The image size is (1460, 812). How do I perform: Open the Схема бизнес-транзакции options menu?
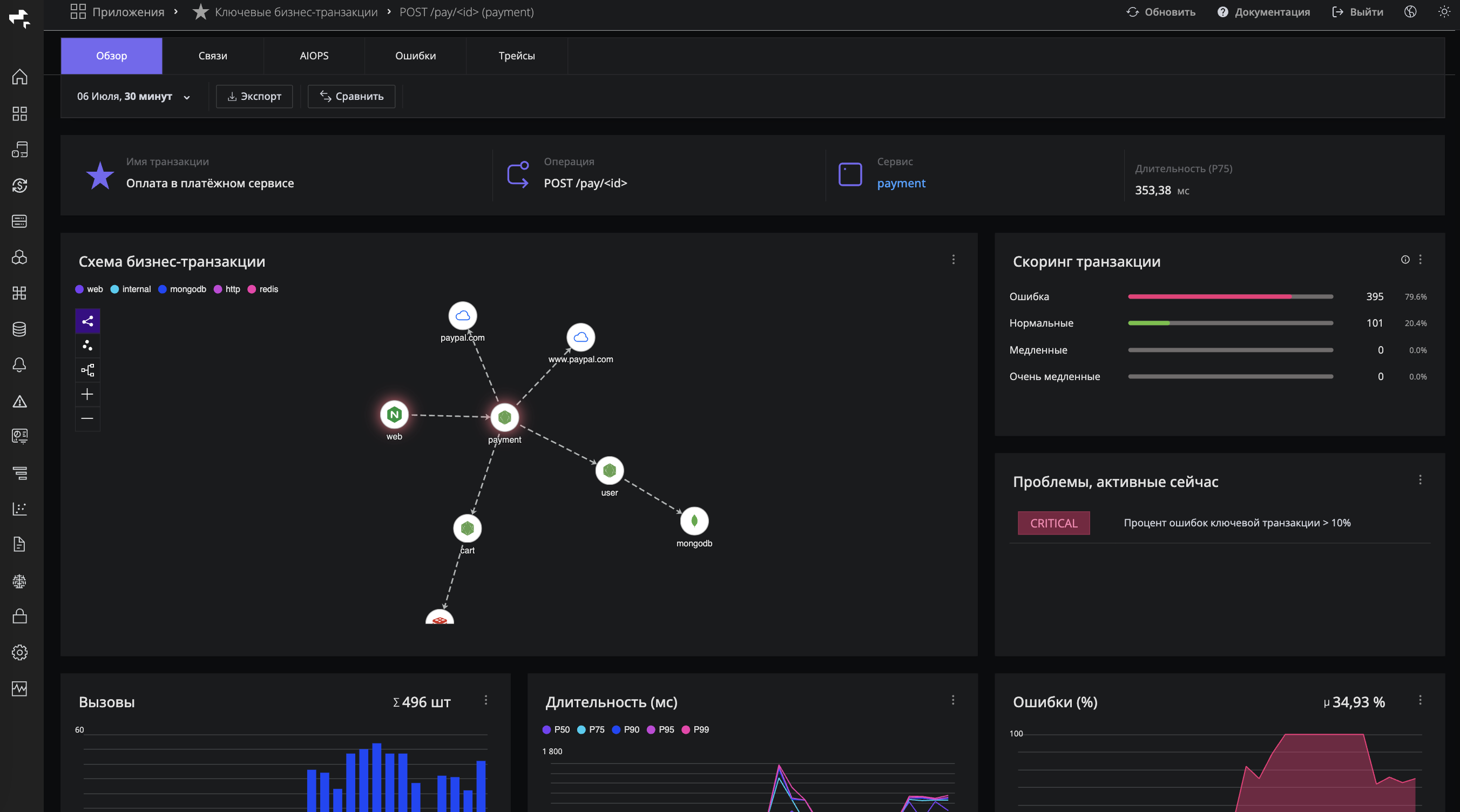coord(954,260)
